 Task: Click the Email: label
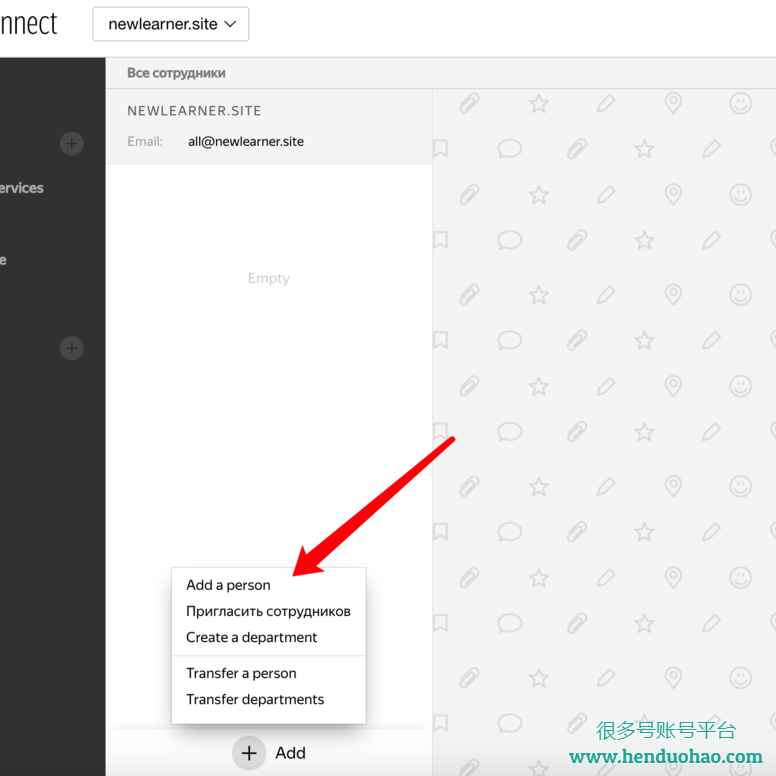[x=145, y=142]
